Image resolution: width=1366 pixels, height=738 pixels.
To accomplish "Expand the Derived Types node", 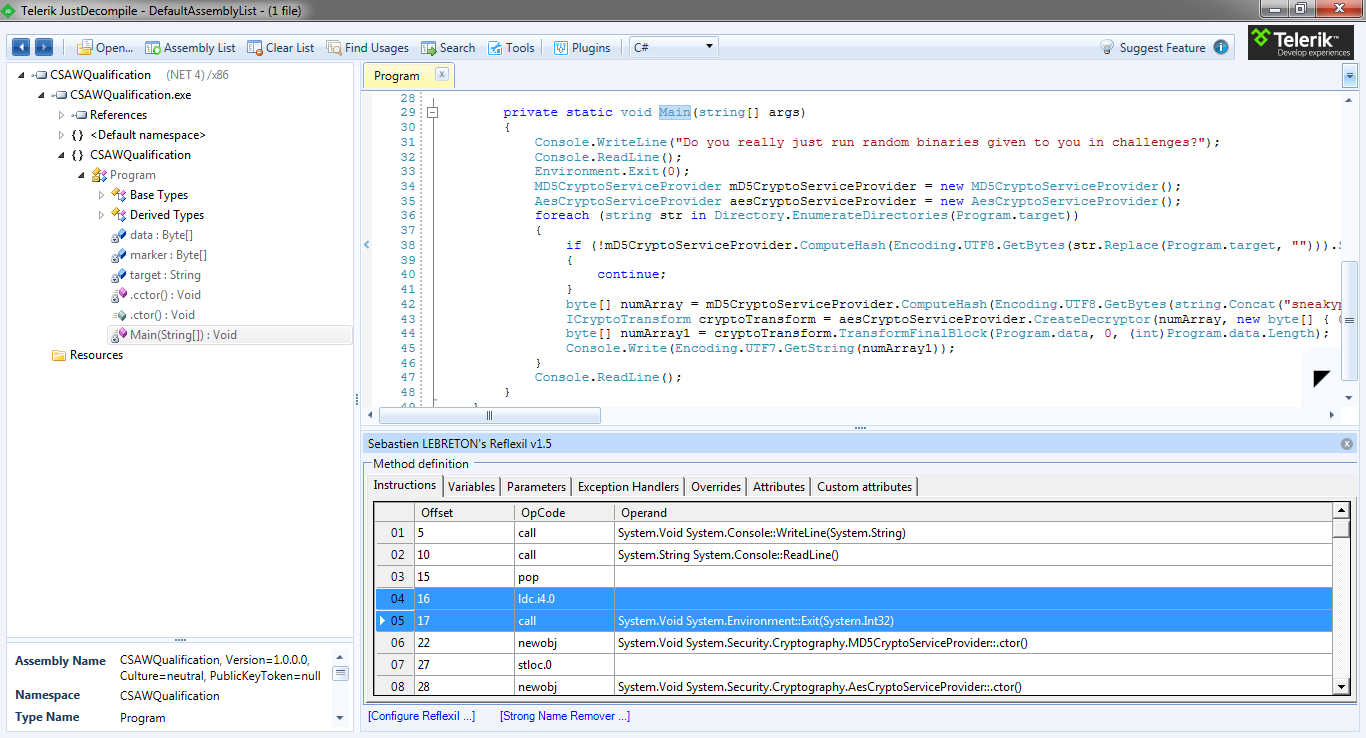I will click(101, 215).
